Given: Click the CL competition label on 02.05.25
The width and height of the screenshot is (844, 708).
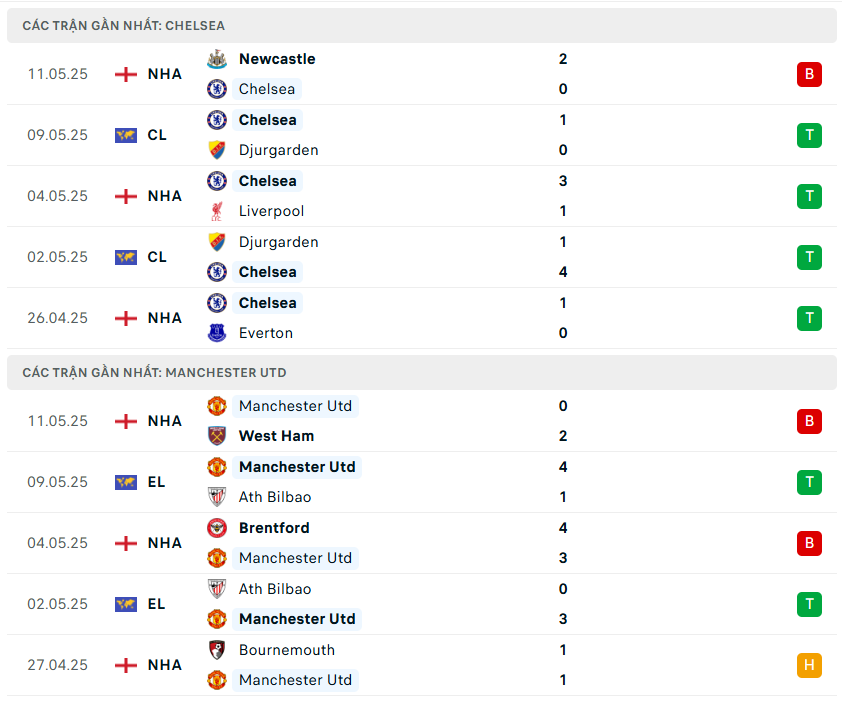Looking at the screenshot, I should click(156, 257).
